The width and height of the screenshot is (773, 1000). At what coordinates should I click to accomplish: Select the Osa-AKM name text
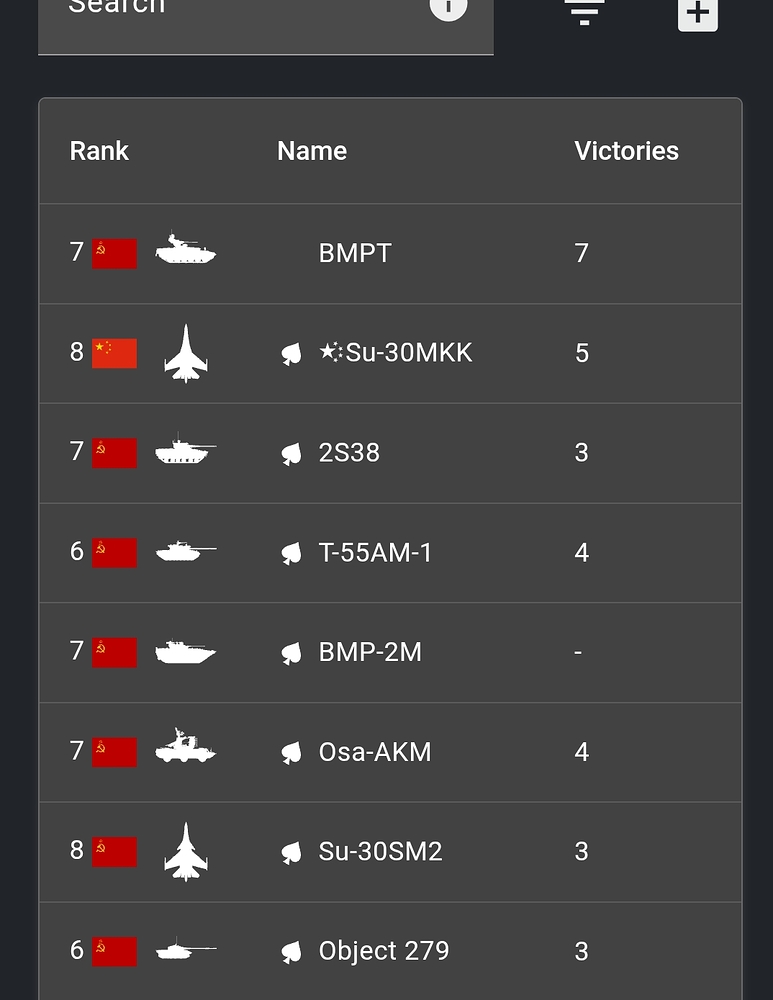(x=375, y=752)
